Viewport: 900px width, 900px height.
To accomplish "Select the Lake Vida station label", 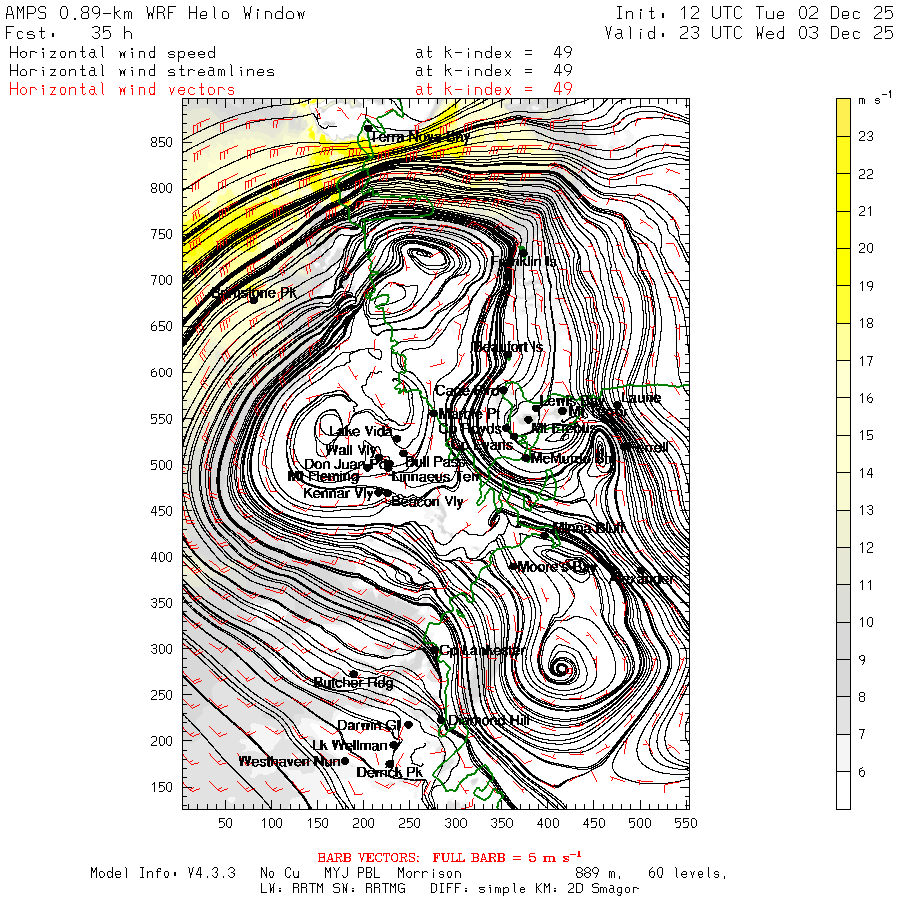I will (x=360, y=431).
